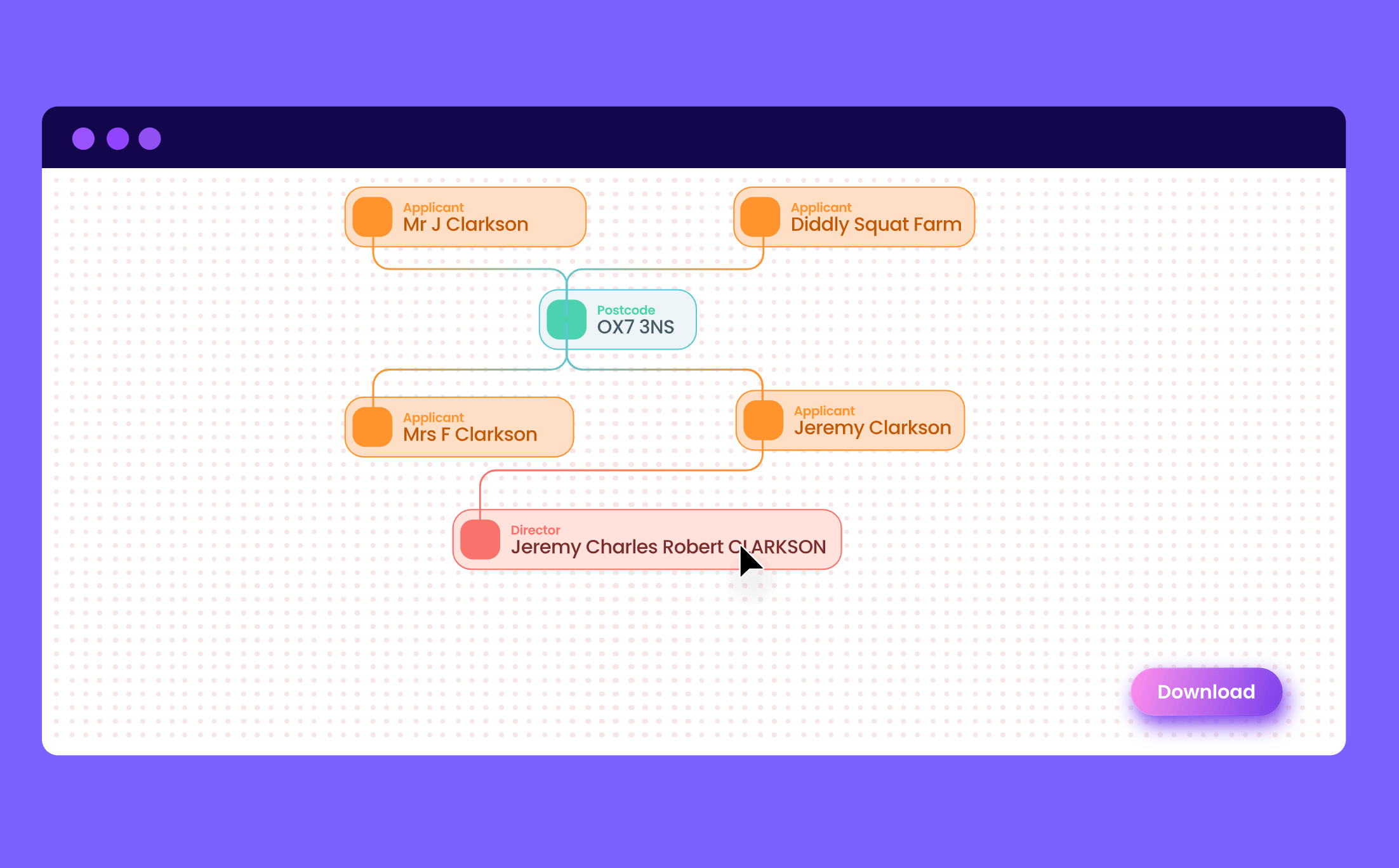Click the Director label in red node
The height and width of the screenshot is (868, 1399).
(535, 530)
